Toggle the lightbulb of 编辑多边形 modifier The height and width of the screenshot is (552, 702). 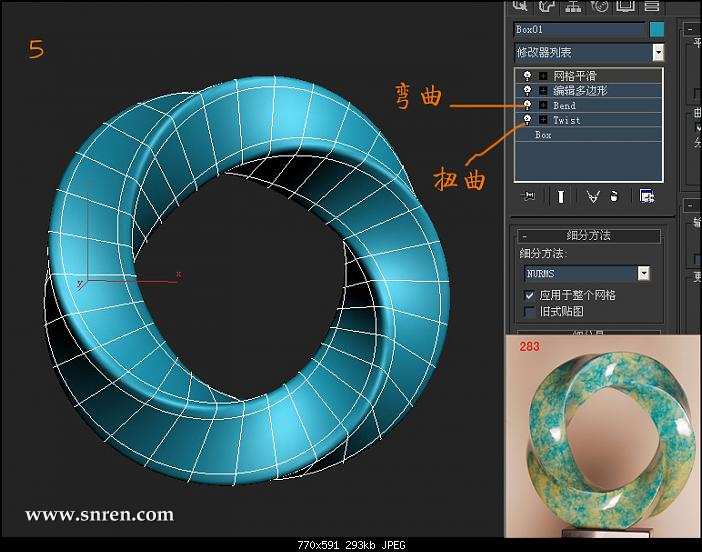pyautogui.click(x=527, y=90)
